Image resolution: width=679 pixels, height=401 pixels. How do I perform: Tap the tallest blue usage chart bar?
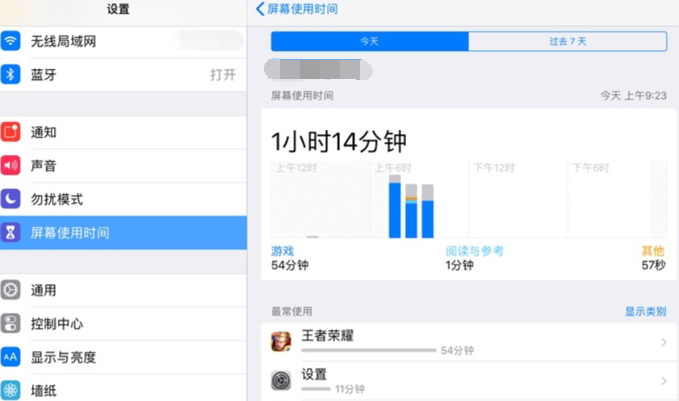394,210
